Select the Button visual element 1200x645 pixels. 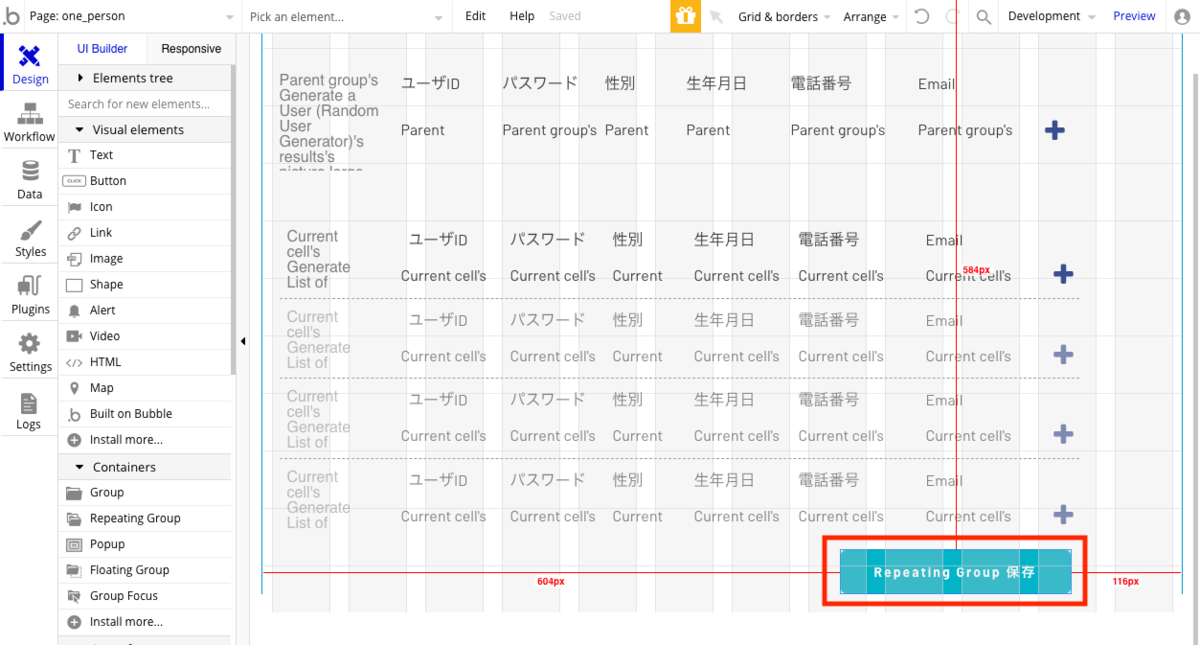click(145, 181)
